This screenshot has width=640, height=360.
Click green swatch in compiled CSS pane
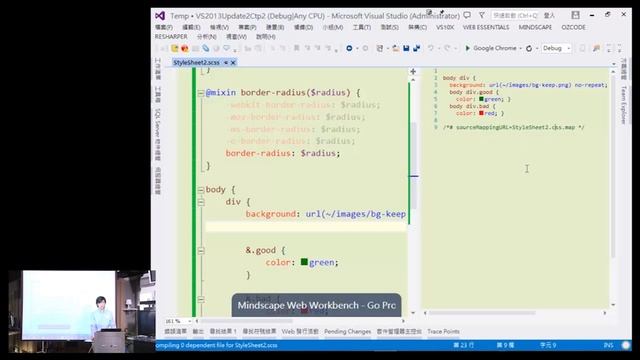pos(481,99)
